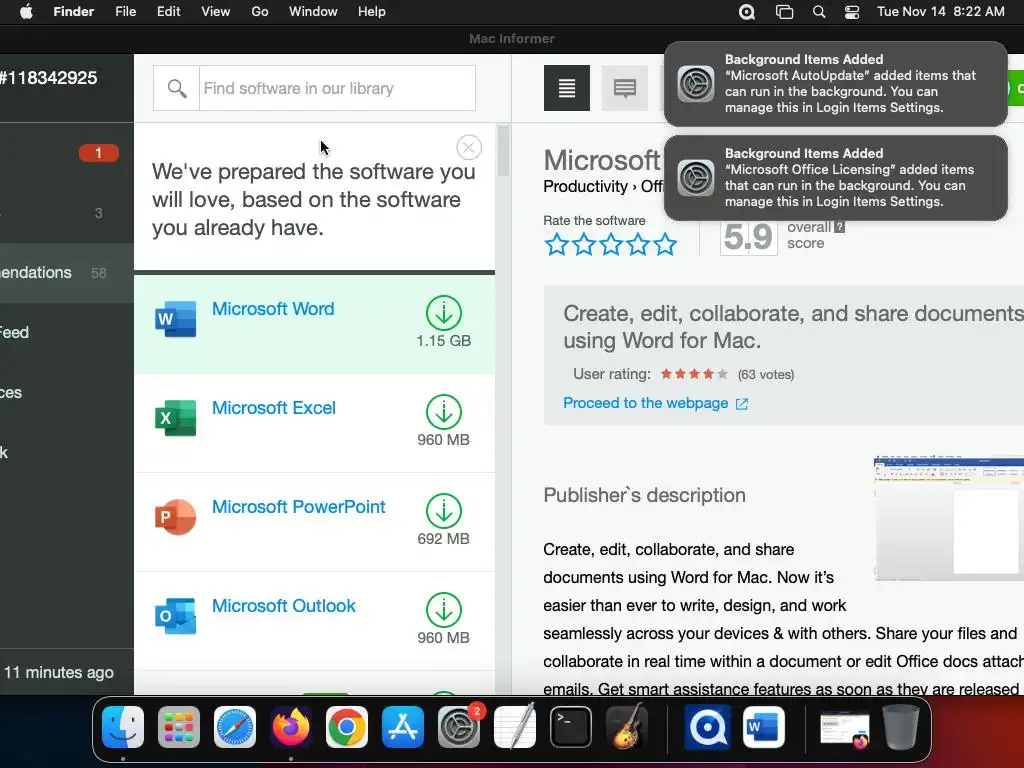Launch Google Chrome from the Dock

coord(347,727)
